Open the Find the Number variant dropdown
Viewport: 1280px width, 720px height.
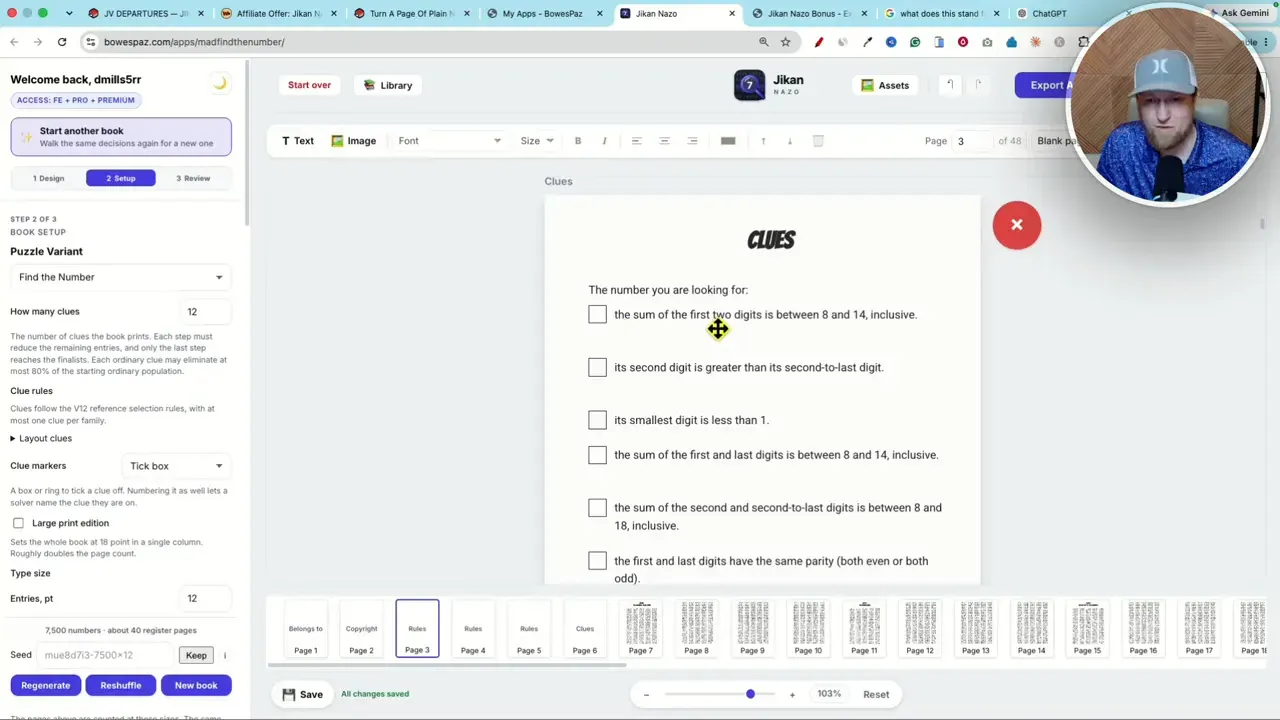120,277
